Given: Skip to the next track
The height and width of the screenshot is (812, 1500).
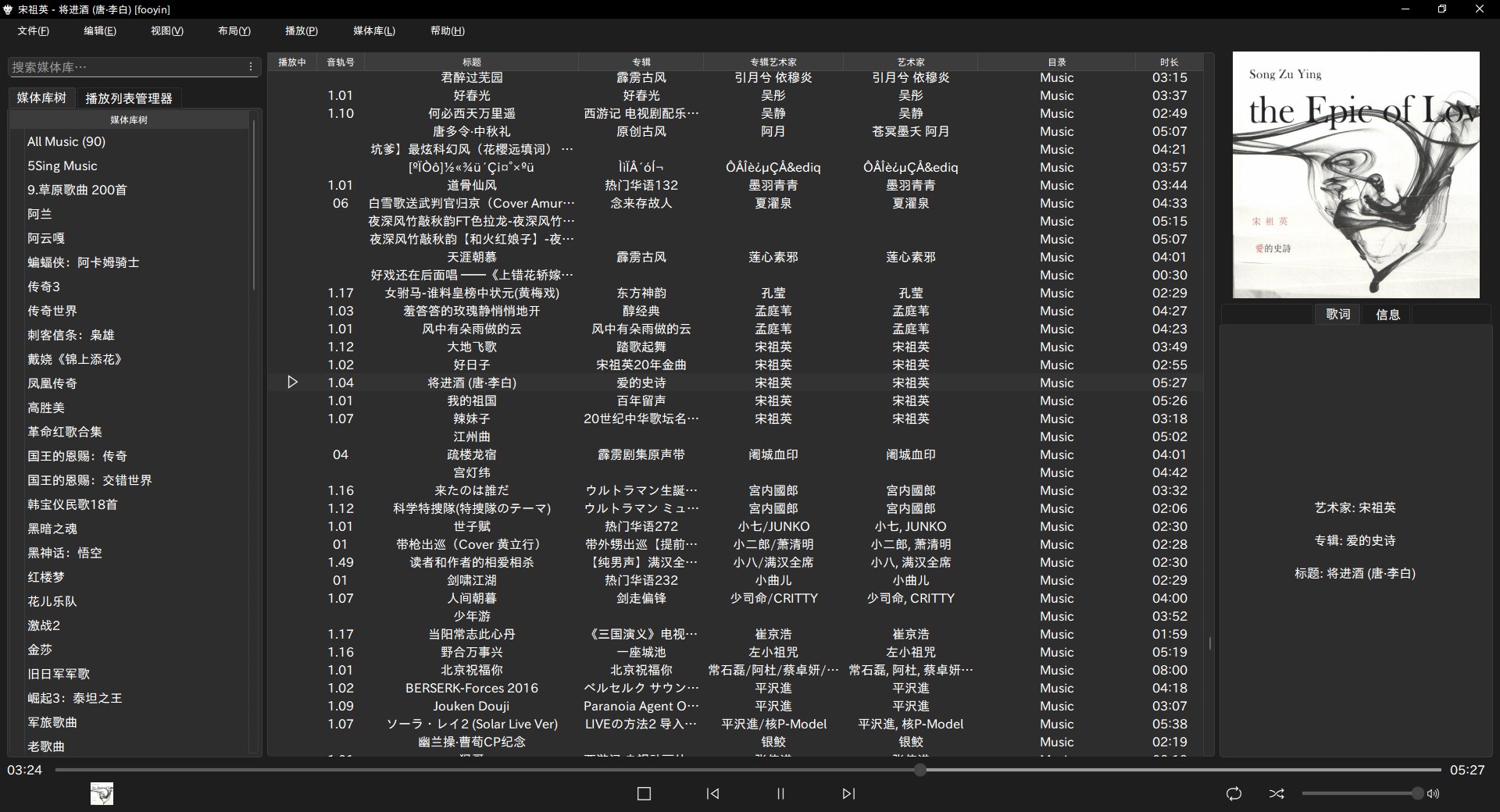Looking at the screenshot, I should (848, 793).
